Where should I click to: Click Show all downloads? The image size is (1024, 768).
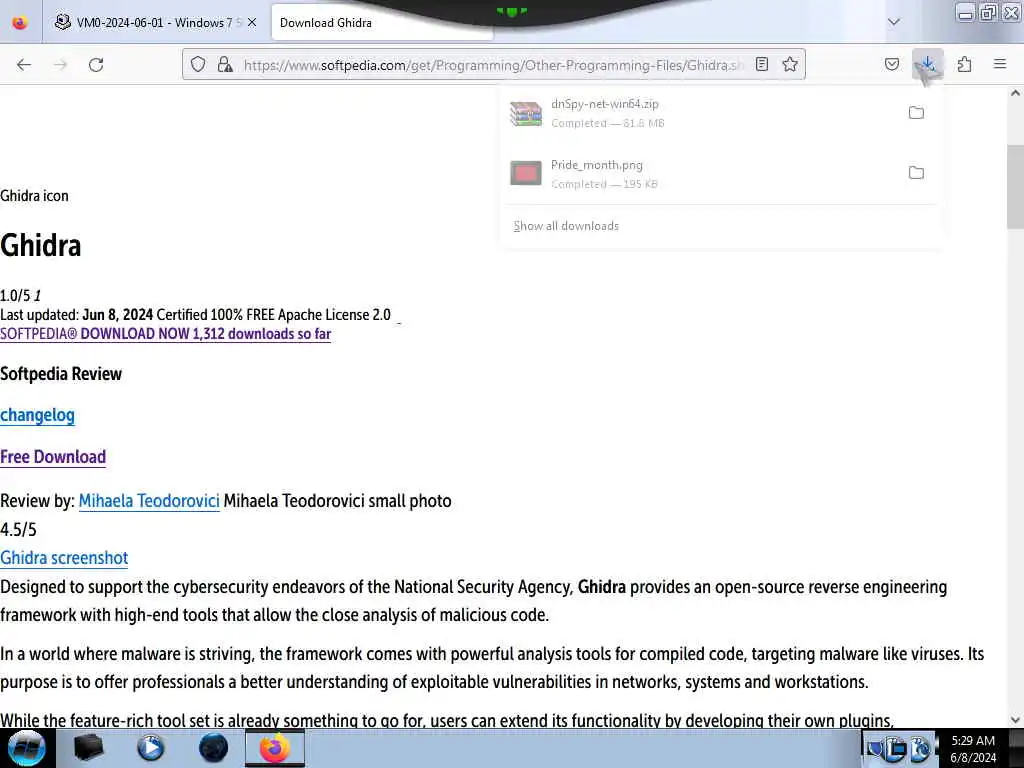pos(566,226)
